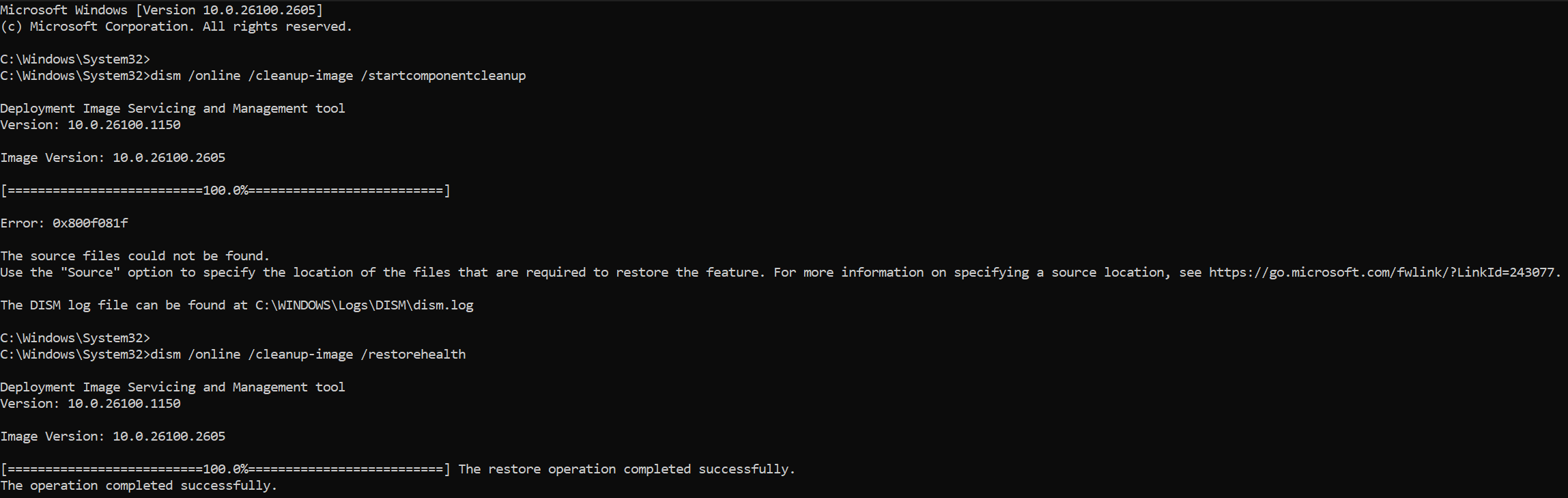Select "The restore operation completed successfully." text

(627, 469)
